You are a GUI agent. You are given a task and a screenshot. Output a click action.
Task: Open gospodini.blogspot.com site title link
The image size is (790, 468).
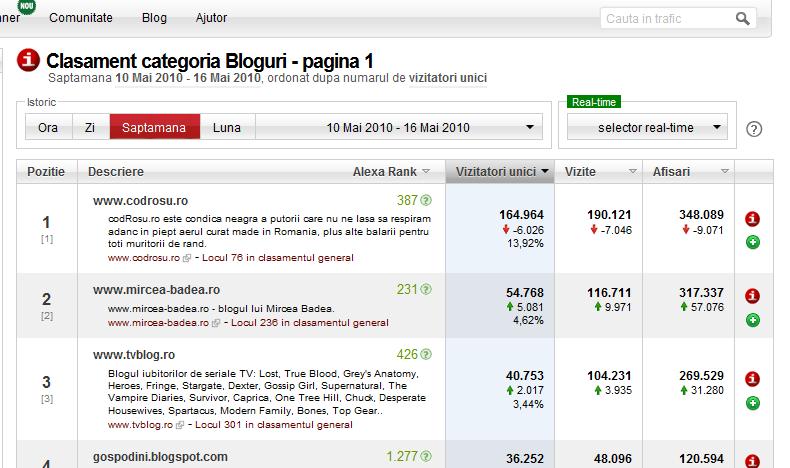pos(160,456)
